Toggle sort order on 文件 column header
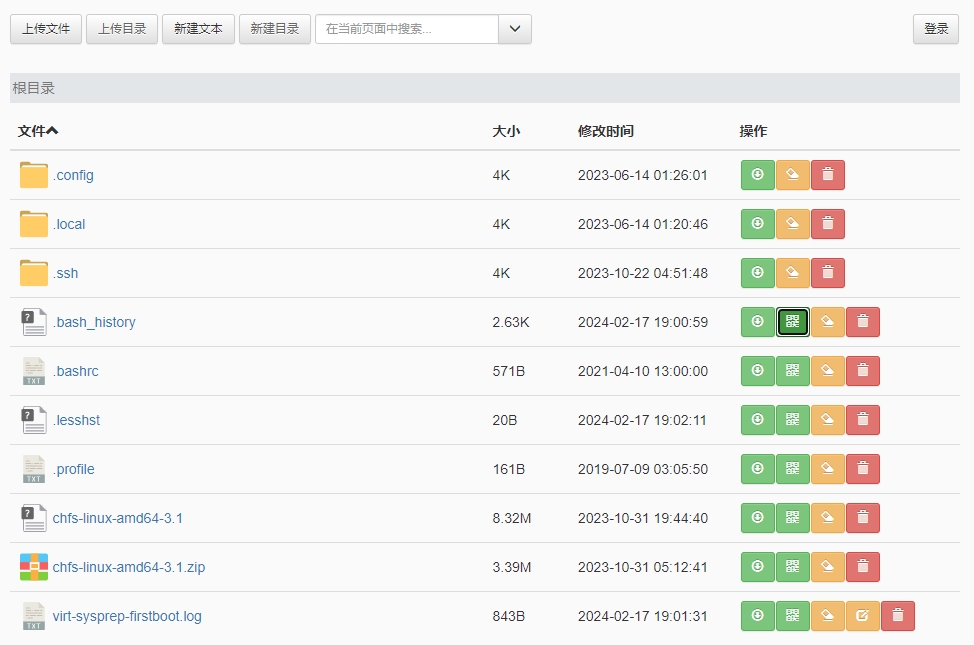 (x=38, y=131)
